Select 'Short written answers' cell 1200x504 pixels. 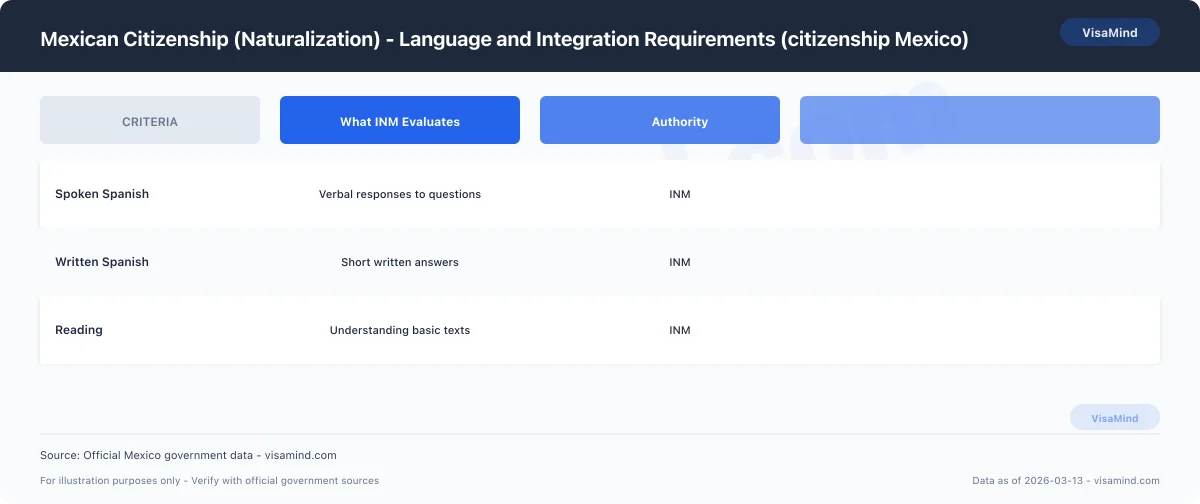(x=400, y=262)
